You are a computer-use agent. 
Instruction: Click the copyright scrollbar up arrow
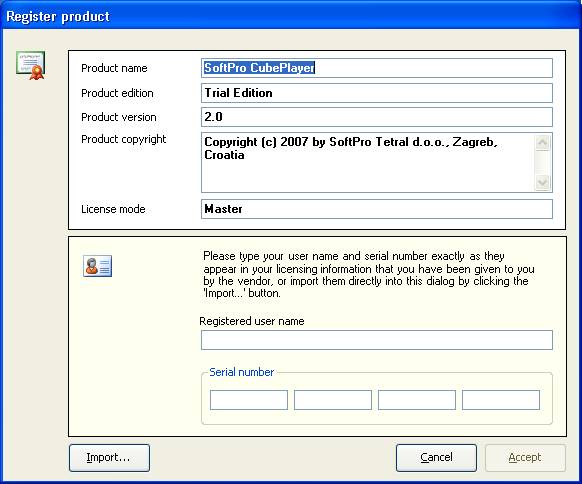(543, 143)
